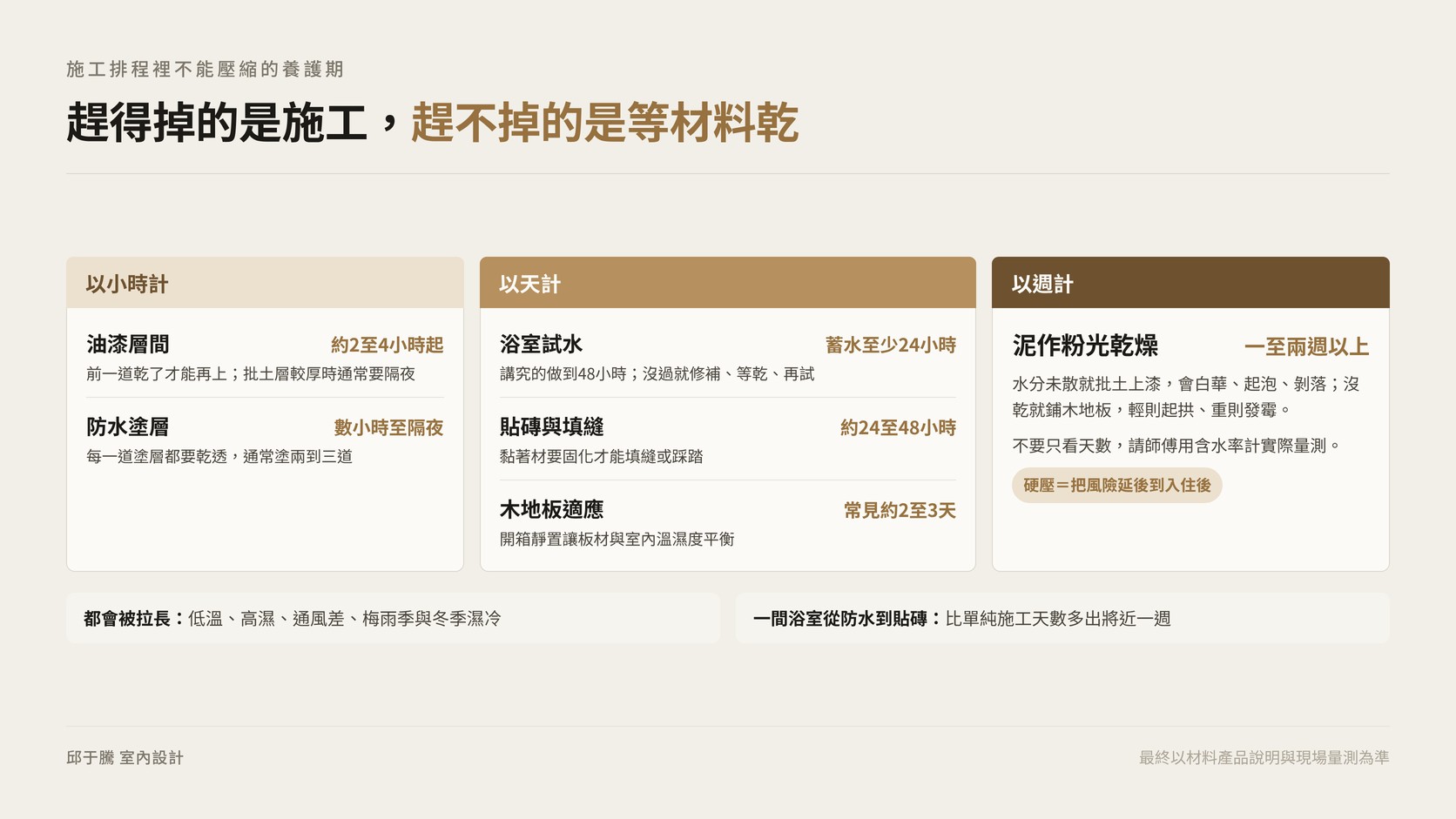The image size is (1456, 819).
Task: Click the 貼磚與填縫 item heading
Action: (551, 427)
